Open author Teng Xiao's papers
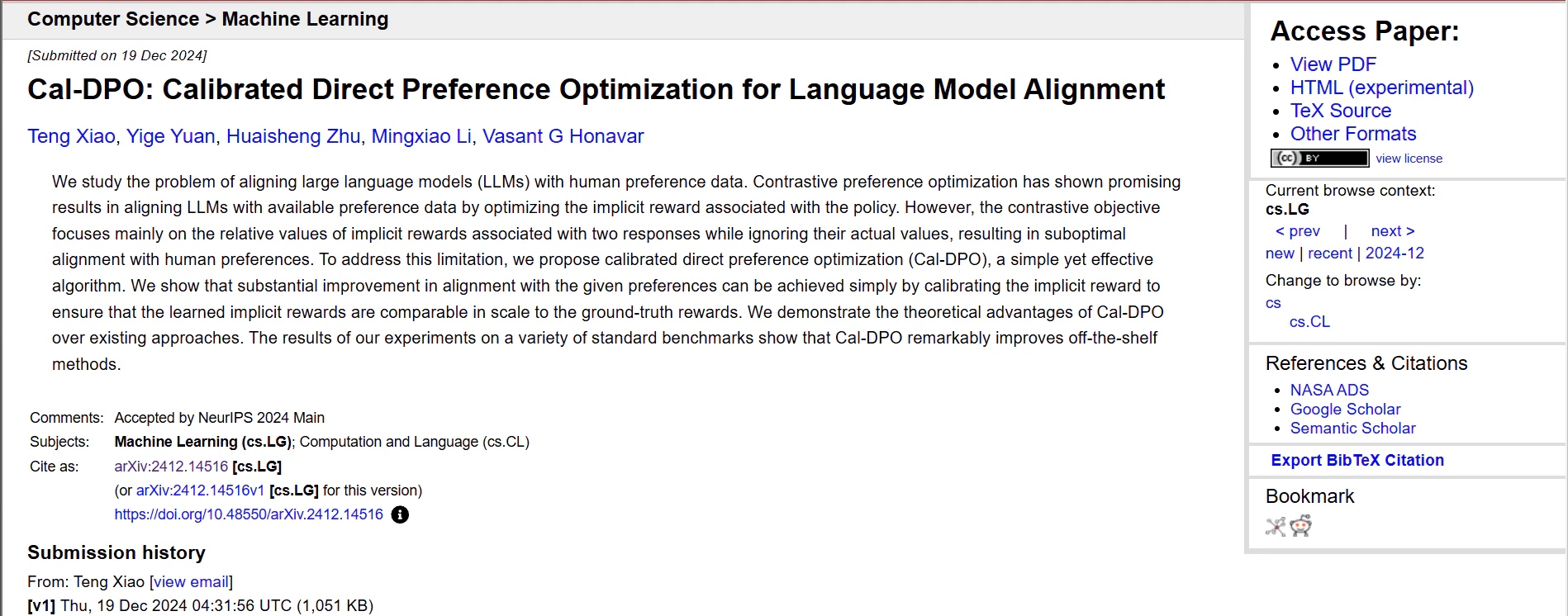This screenshot has width=1568, height=616. point(71,136)
